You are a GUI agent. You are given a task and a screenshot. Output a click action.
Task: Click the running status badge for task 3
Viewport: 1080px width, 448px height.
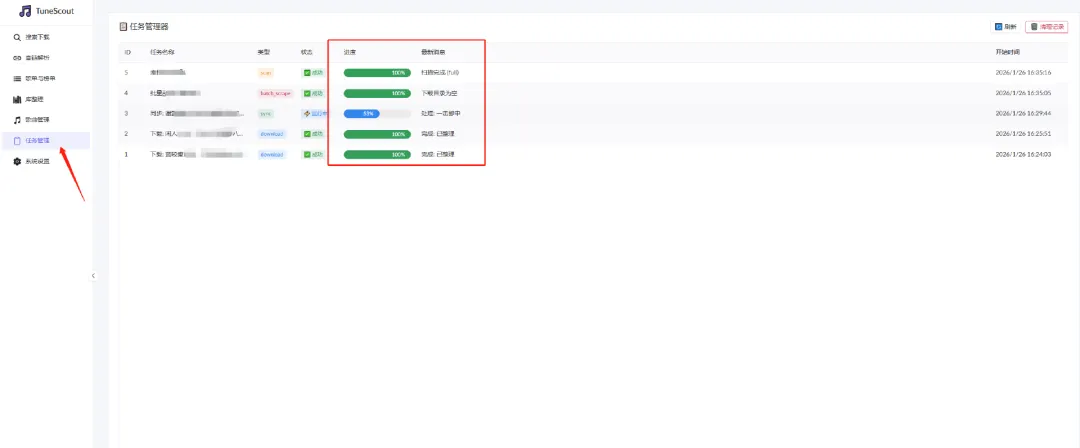pyautogui.click(x=314, y=114)
